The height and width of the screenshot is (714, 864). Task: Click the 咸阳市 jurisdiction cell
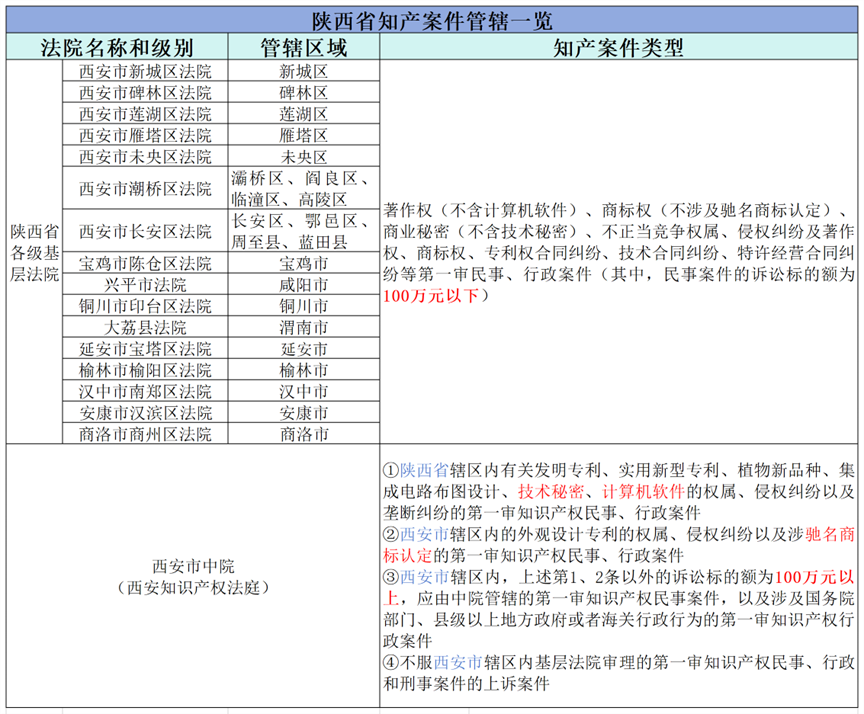click(303, 285)
